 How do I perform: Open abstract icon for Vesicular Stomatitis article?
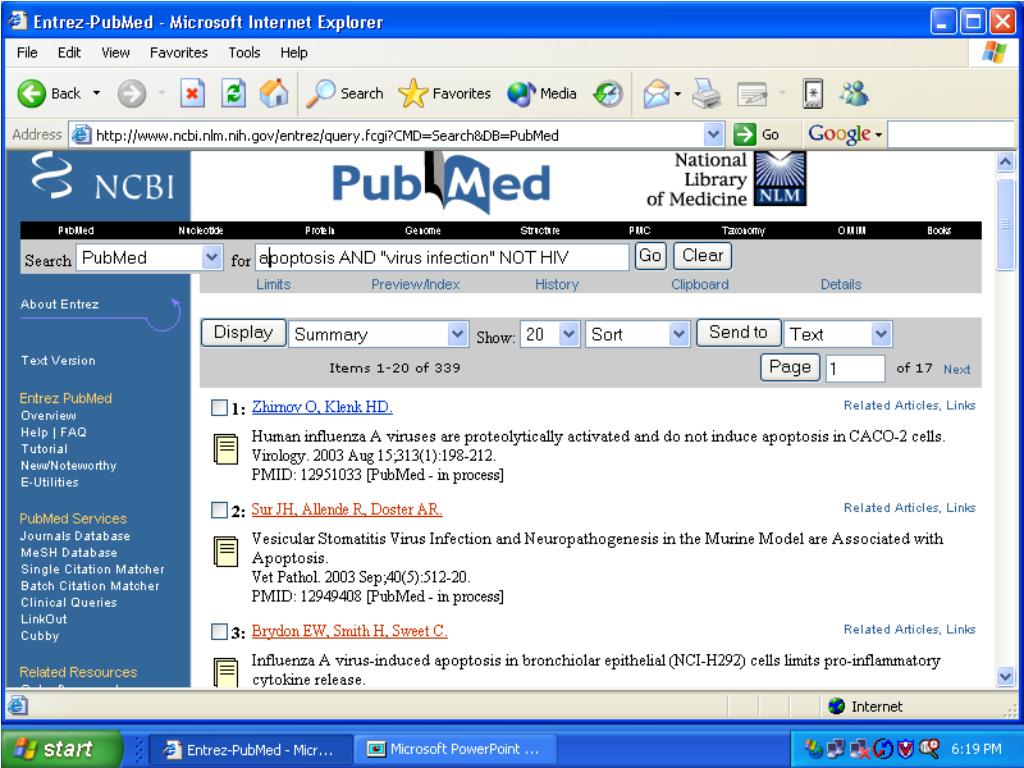pos(226,552)
